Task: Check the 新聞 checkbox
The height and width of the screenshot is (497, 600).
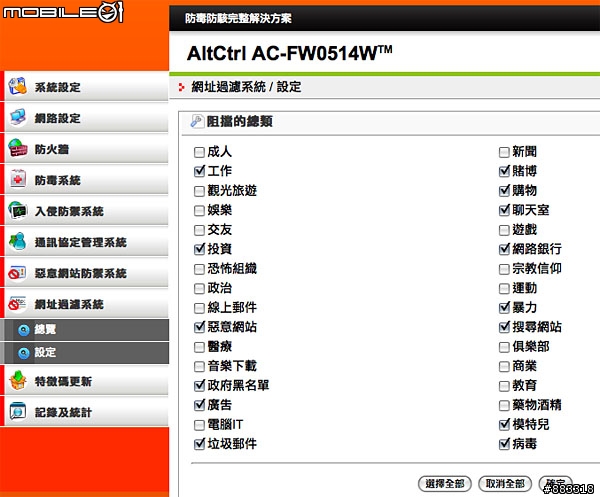Action: (504, 152)
